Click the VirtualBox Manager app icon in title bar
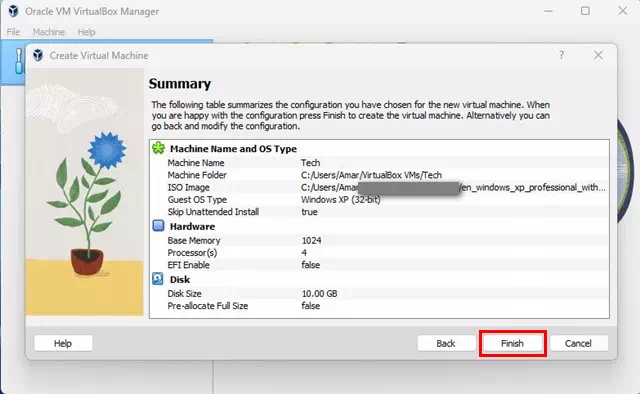This screenshot has width=640, height=394. click(x=13, y=11)
